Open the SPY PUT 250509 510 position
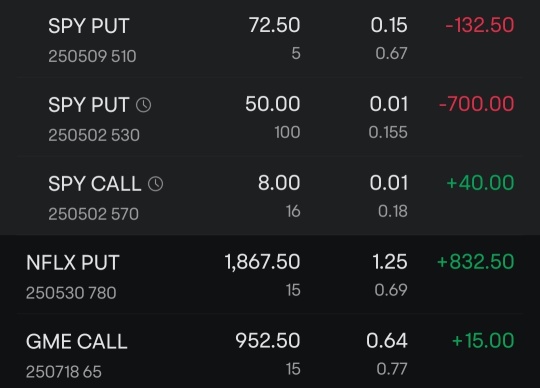 coord(270,39)
